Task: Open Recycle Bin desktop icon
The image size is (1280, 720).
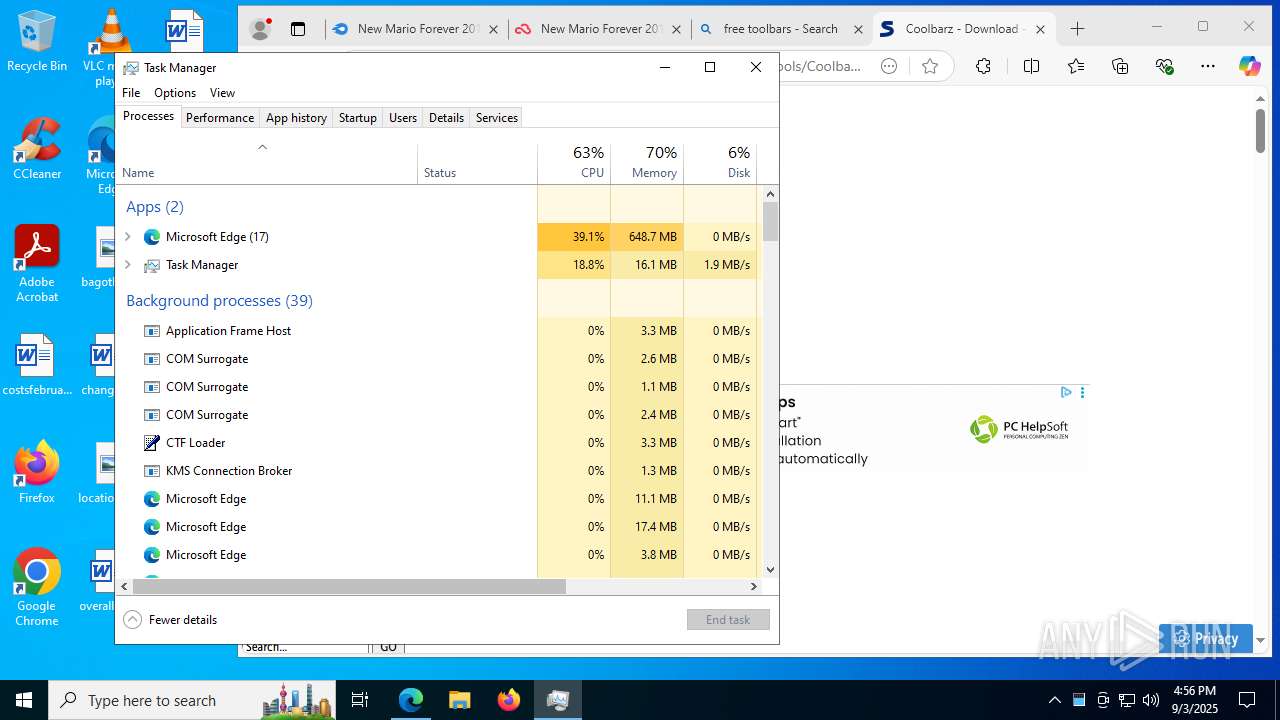Action: [x=37, y=42]
